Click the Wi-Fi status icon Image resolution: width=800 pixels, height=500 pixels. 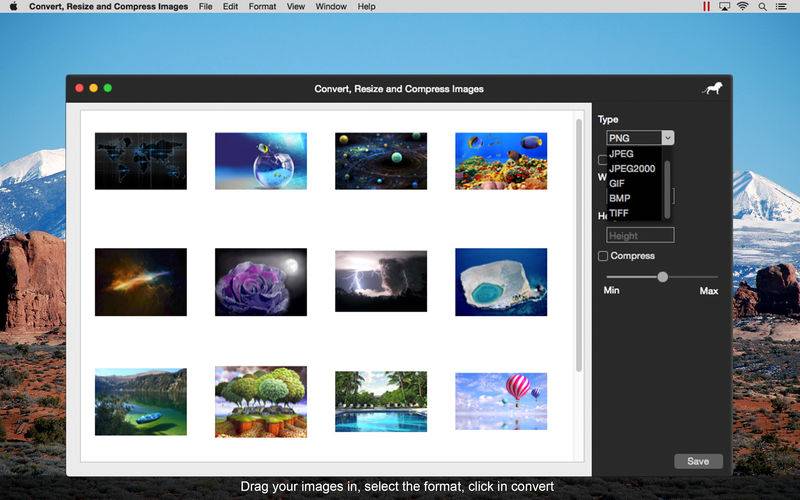coord(743,6)
